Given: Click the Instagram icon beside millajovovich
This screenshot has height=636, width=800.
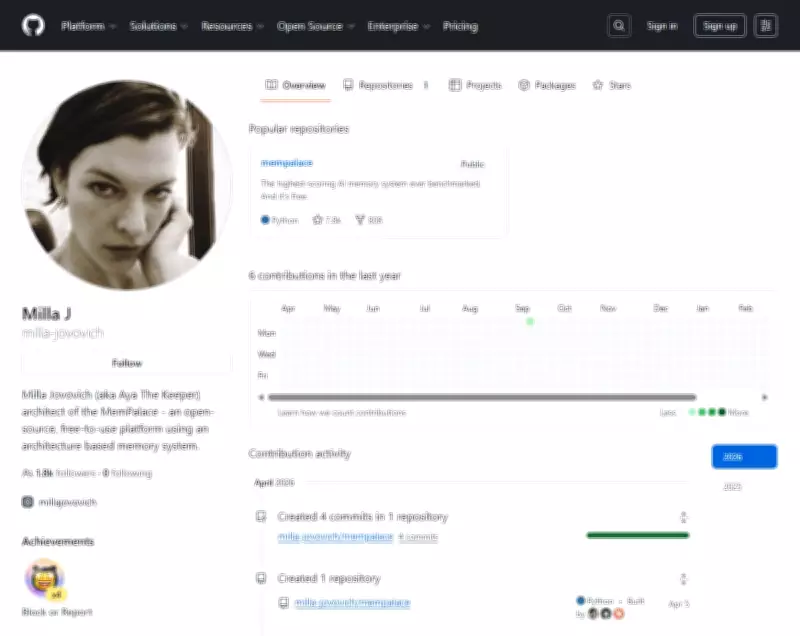Looking at the screenshot, I should tap(28, 502).
